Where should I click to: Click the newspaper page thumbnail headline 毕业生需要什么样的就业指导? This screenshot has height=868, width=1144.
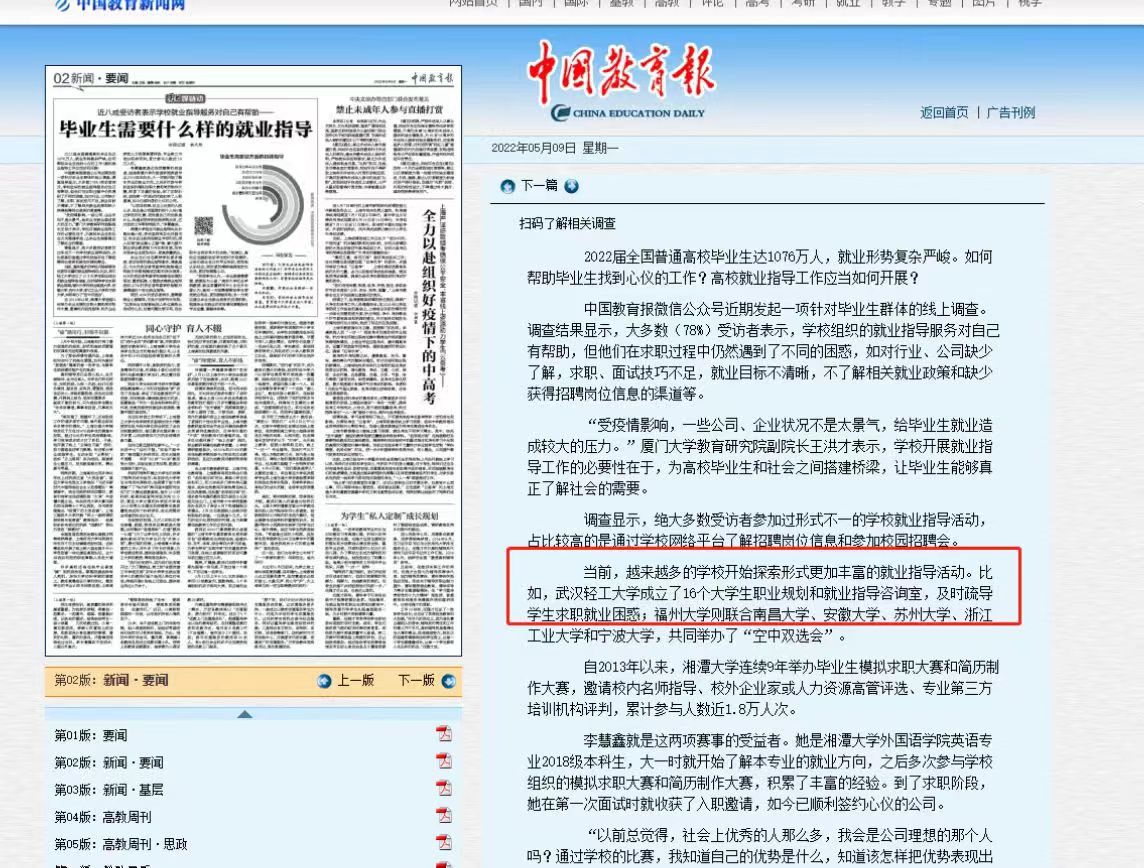(185, 128)
